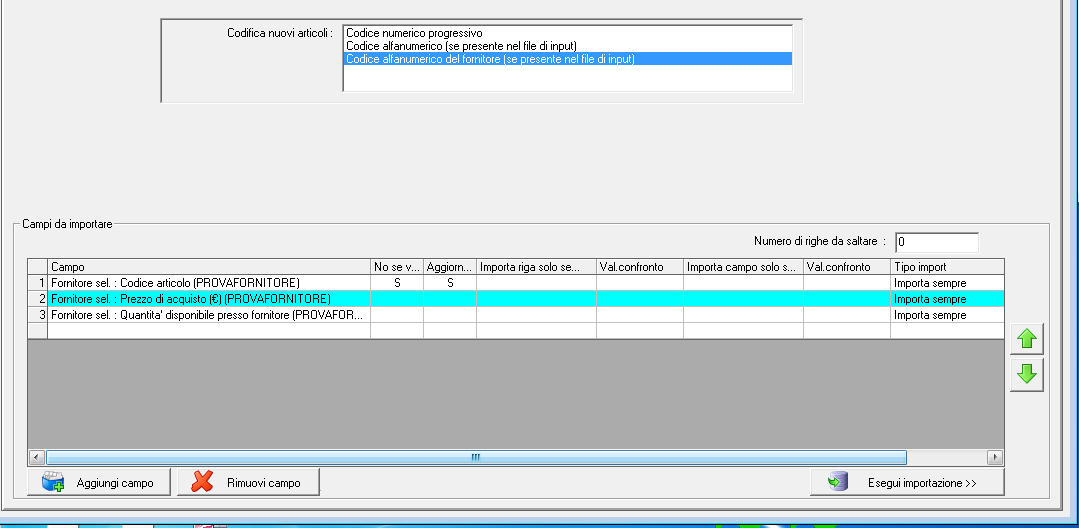Click the grid's left scroll arrow
This screenshot has width=1079, height=528.
(36, 457)
